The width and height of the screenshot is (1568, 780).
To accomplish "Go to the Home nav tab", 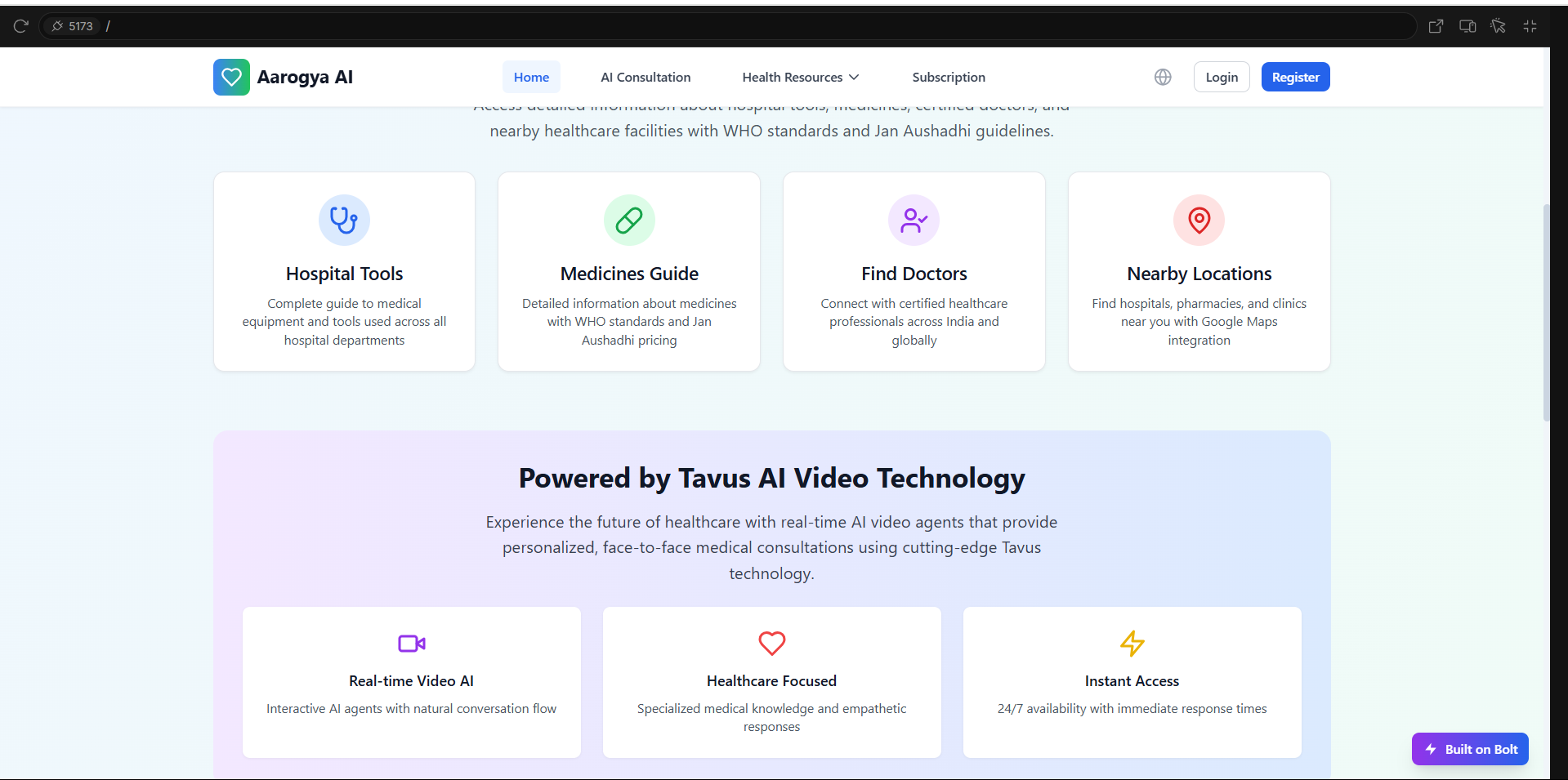I will [x=531, y=77].
